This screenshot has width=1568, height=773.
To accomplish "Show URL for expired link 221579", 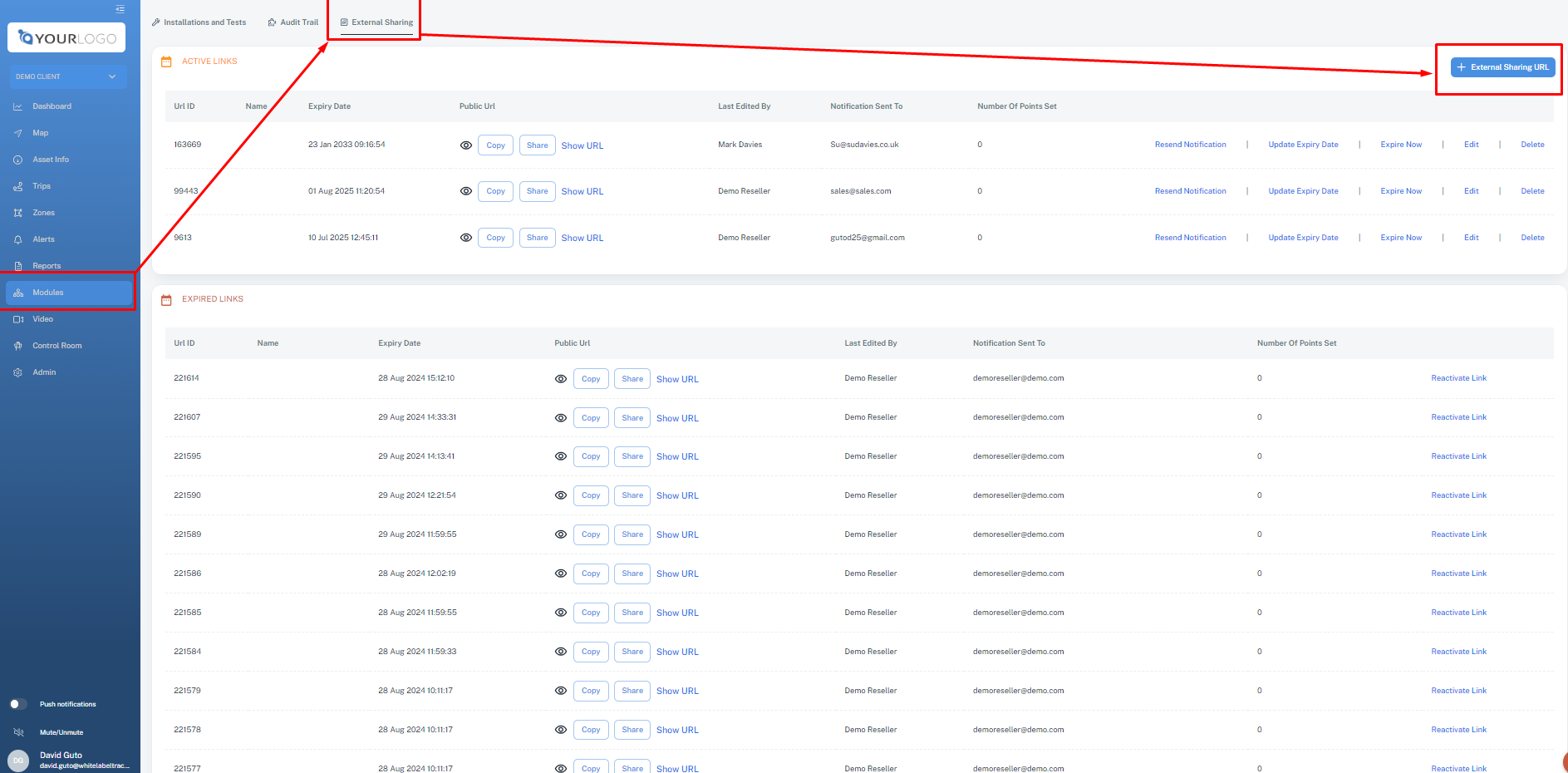I will pyautogui.click(x=677, y=691).
